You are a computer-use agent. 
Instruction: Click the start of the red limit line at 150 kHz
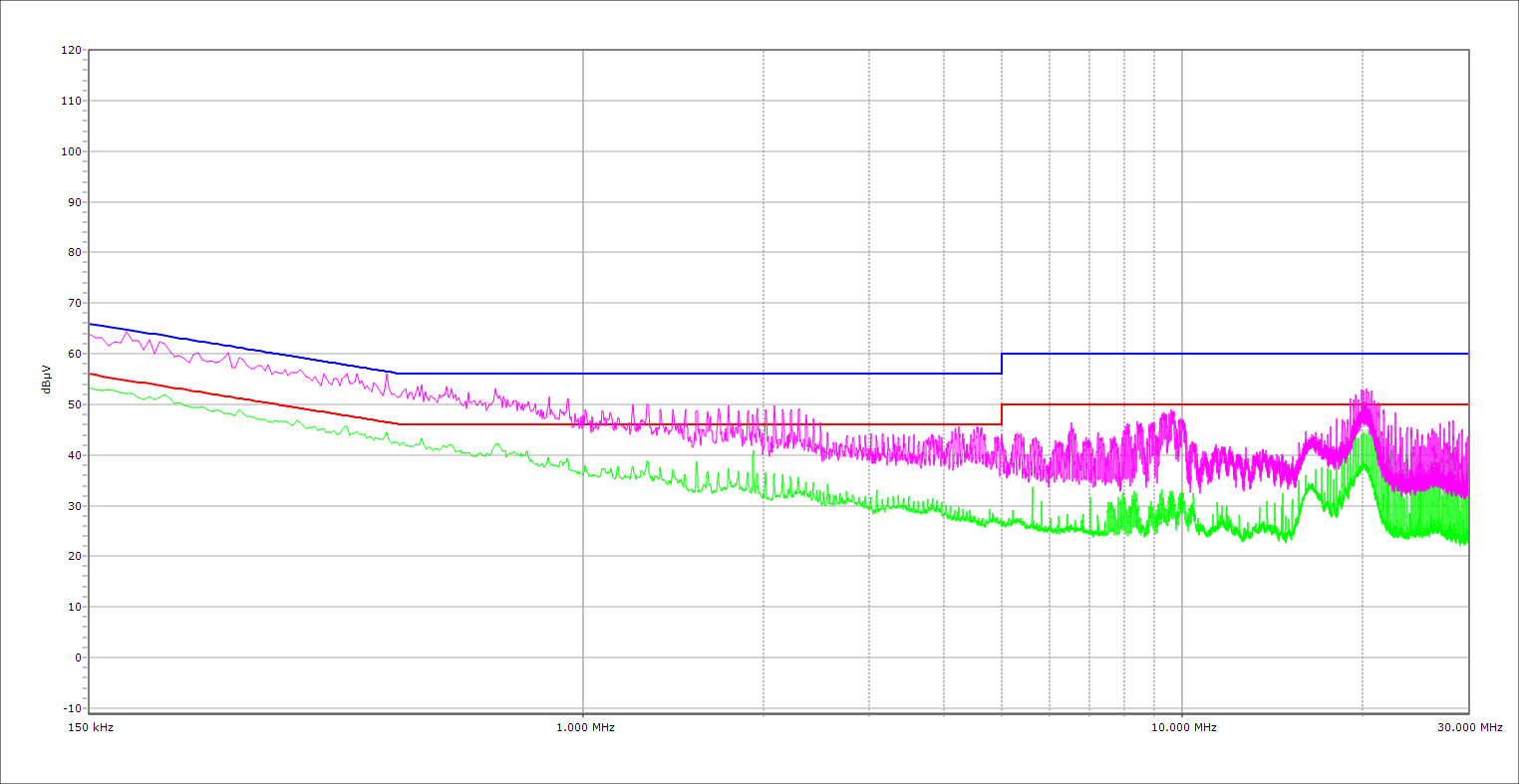[91, 374]
